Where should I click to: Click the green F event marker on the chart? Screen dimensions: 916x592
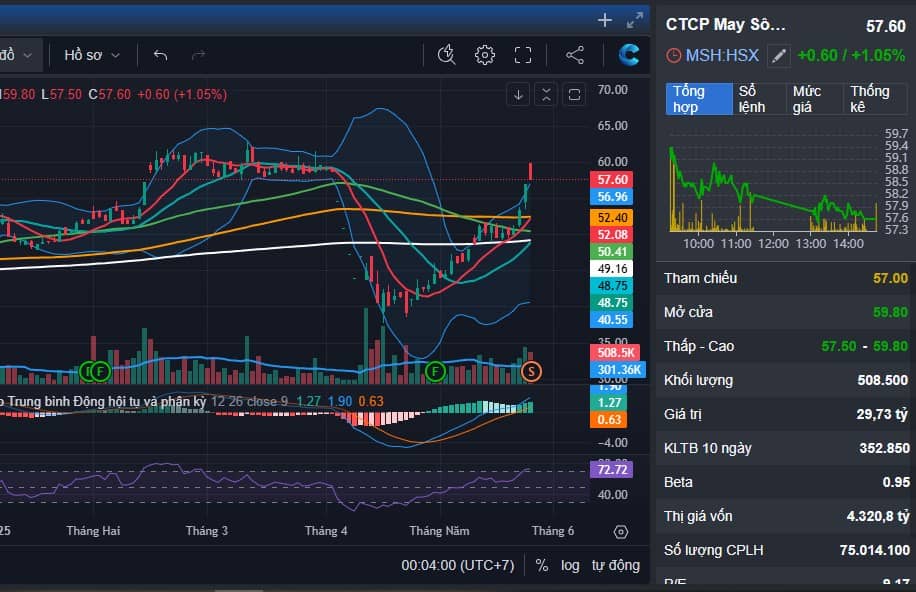[x=435, y=371]
